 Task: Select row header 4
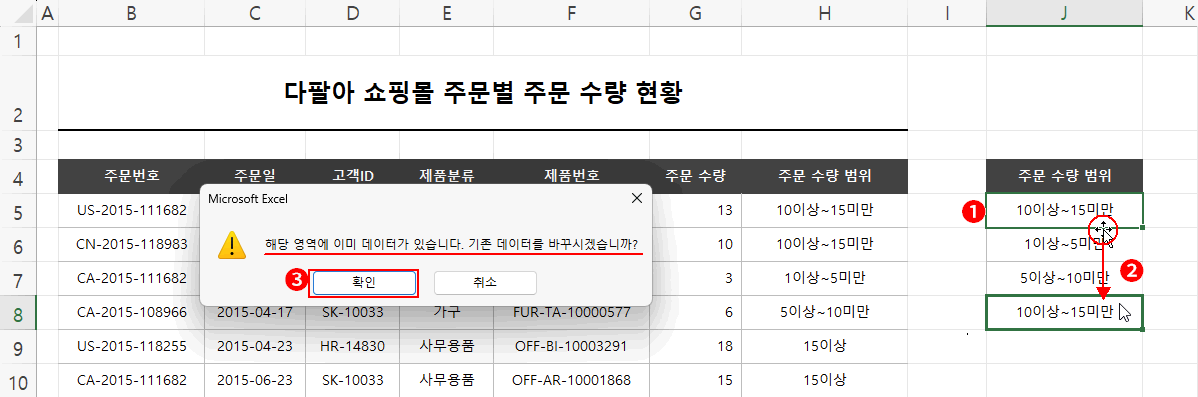(18, 176)
